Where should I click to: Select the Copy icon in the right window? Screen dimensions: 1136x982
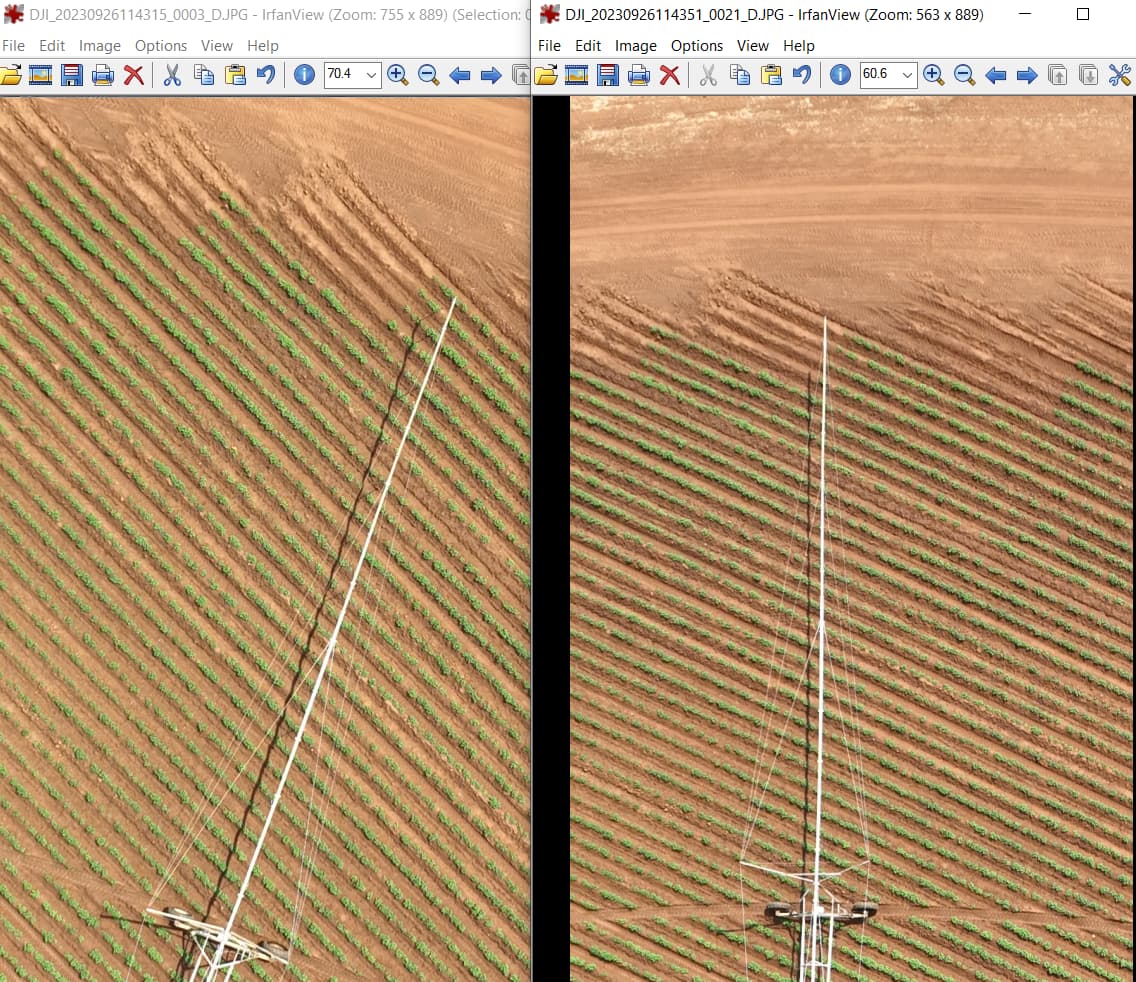(740, 75)
